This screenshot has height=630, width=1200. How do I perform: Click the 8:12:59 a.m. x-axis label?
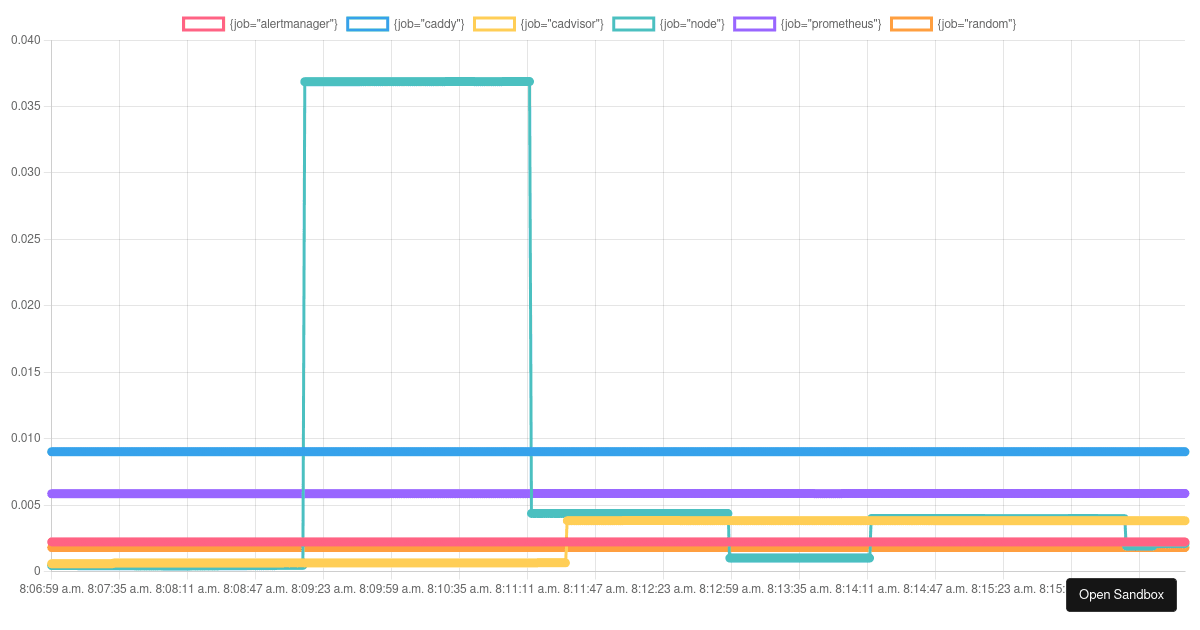point(733,589)
